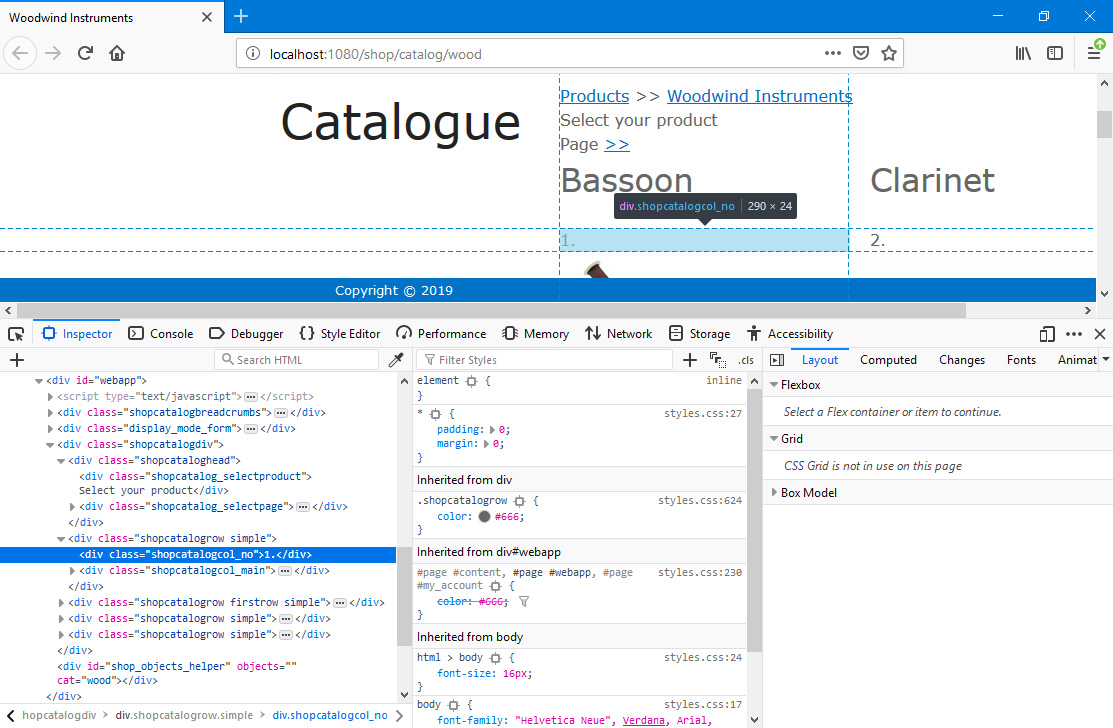The image size is (1113, 728).
Task: Close the Woodwind Instruments tab
Action: click(x=207, y=17)
